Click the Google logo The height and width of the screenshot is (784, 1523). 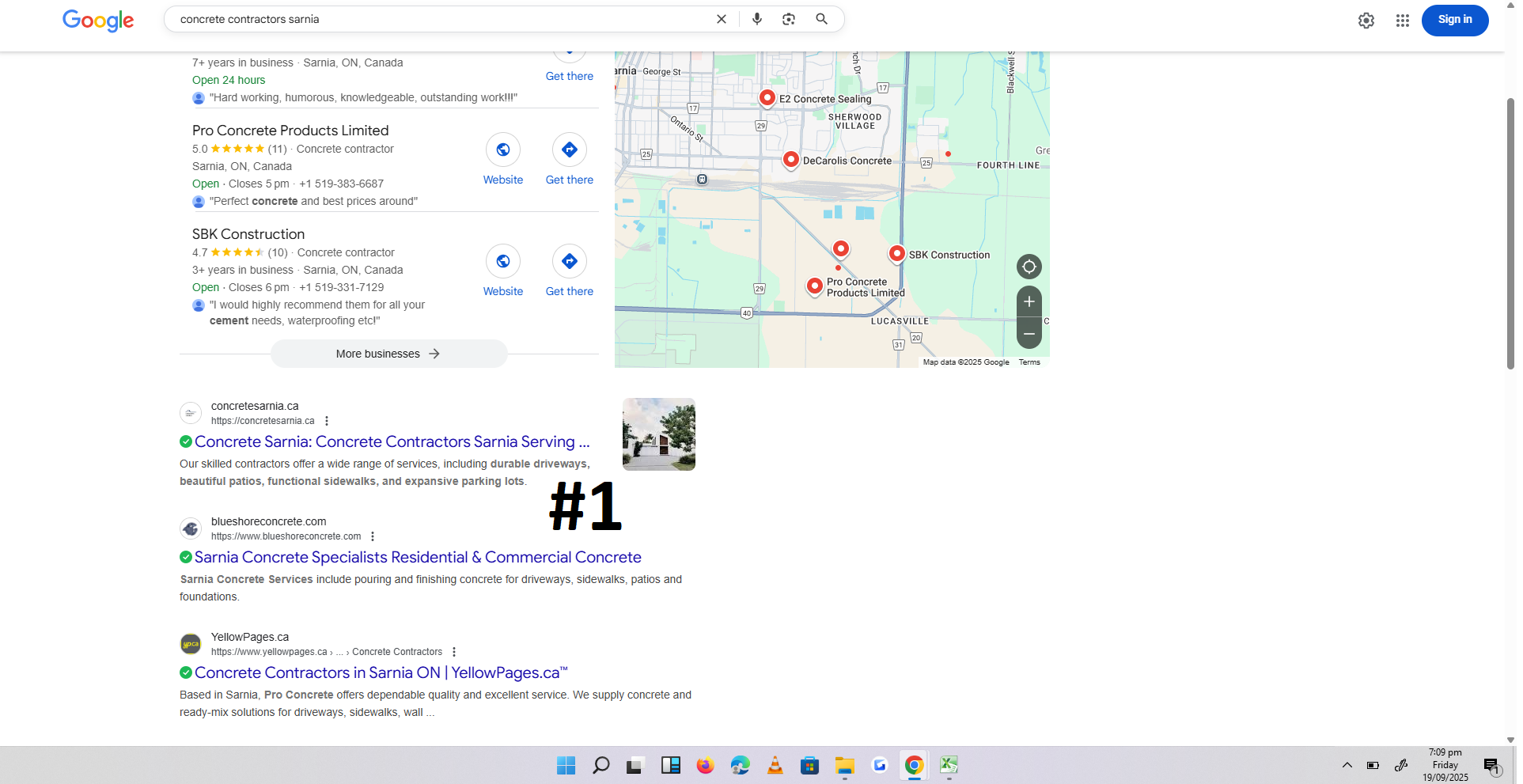point(98,20)
